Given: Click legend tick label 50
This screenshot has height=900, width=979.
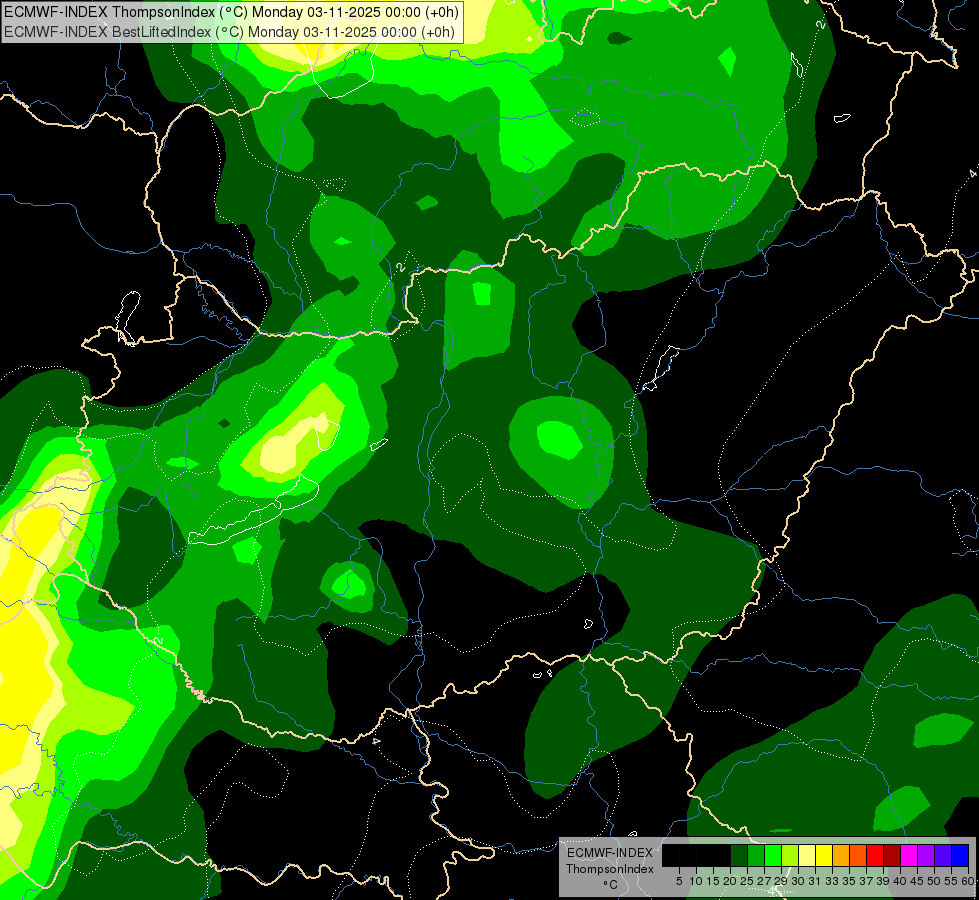Looking at the screenshot, I should [x=934, y=881].
